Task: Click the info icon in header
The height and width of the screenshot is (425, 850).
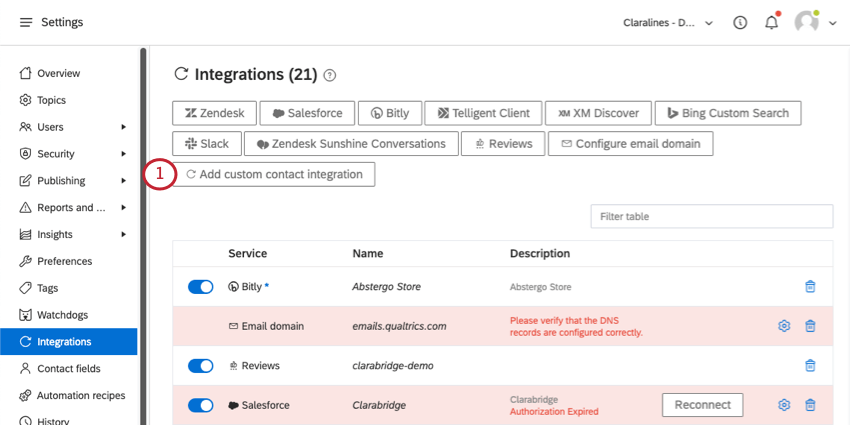Action: (x=740, y=22)
